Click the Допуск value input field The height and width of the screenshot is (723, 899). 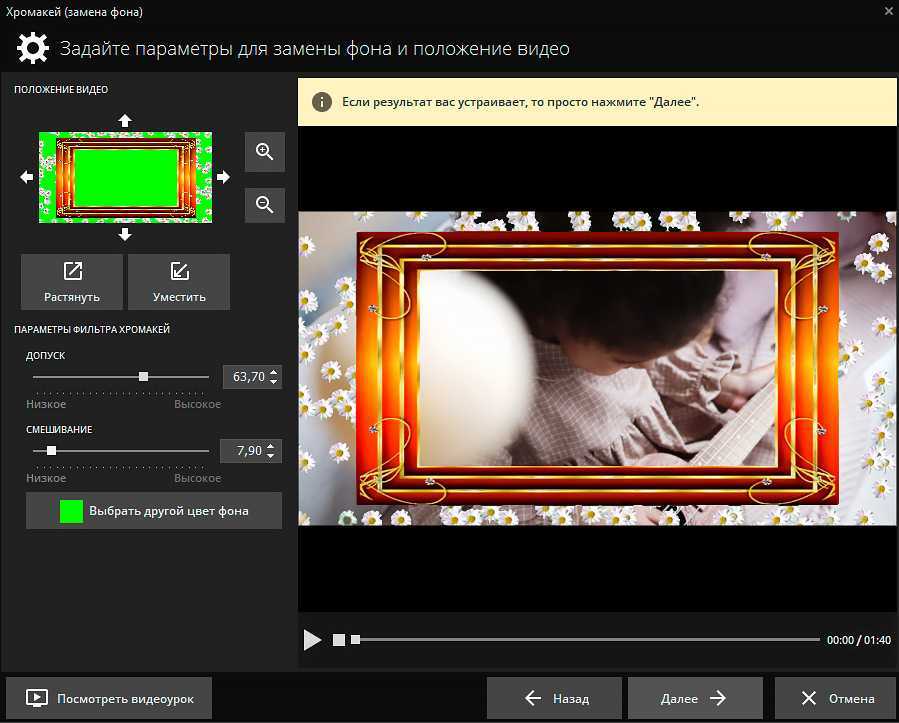pos(247,377)
